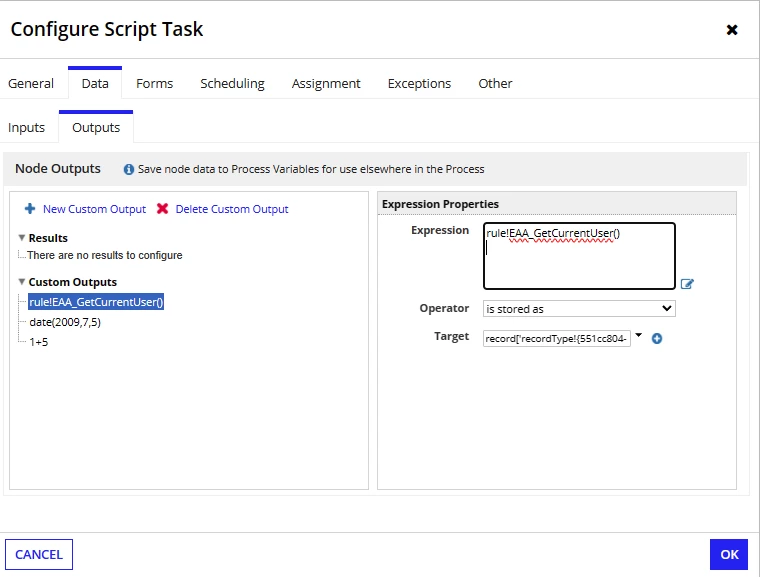Image resolution: width=760 pixels, height=577 pixels.
Task: Click the Delete Custom Output link
Action: coord(232,209)
